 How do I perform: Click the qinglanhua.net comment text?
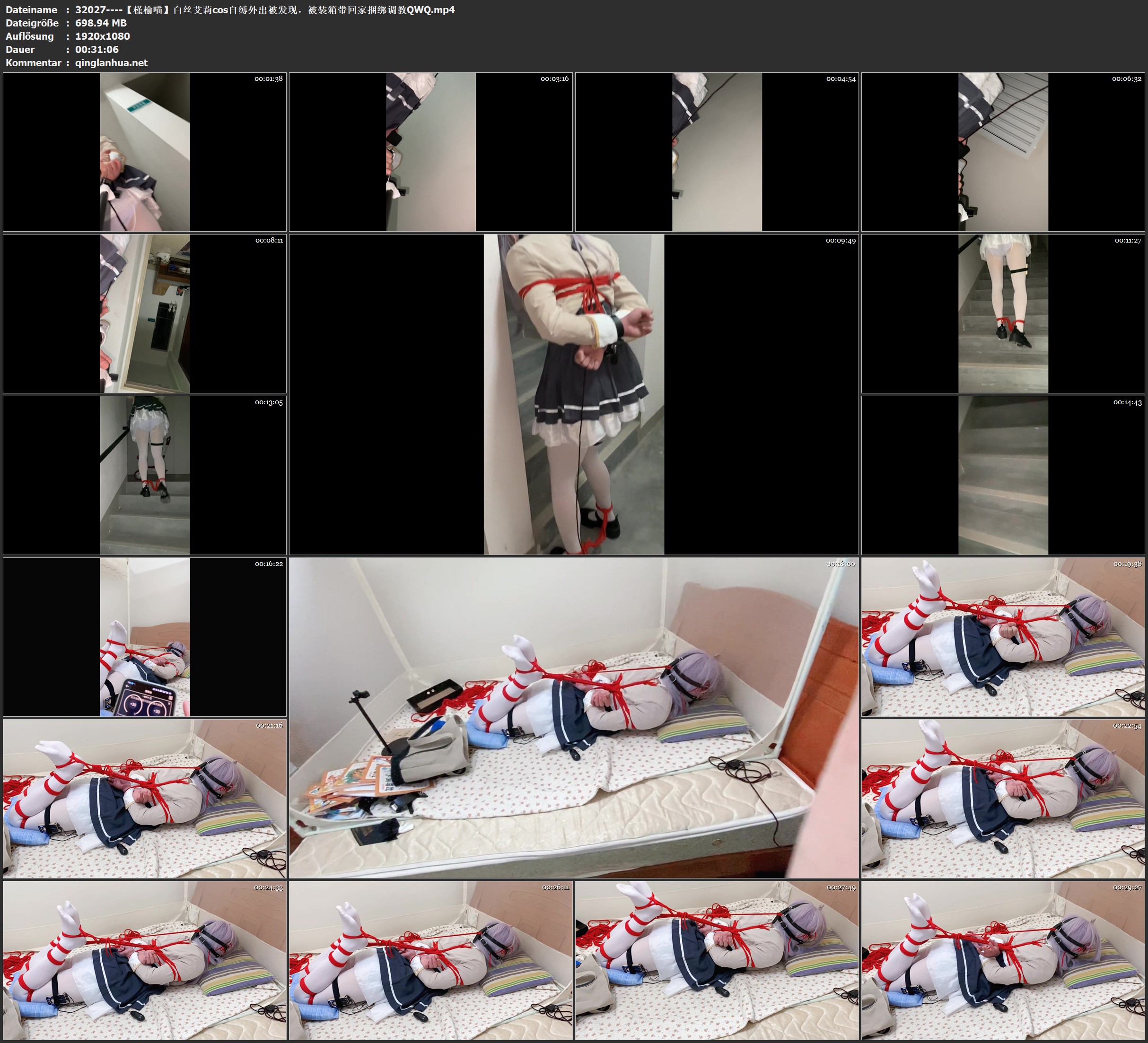[x=111, y=62]
